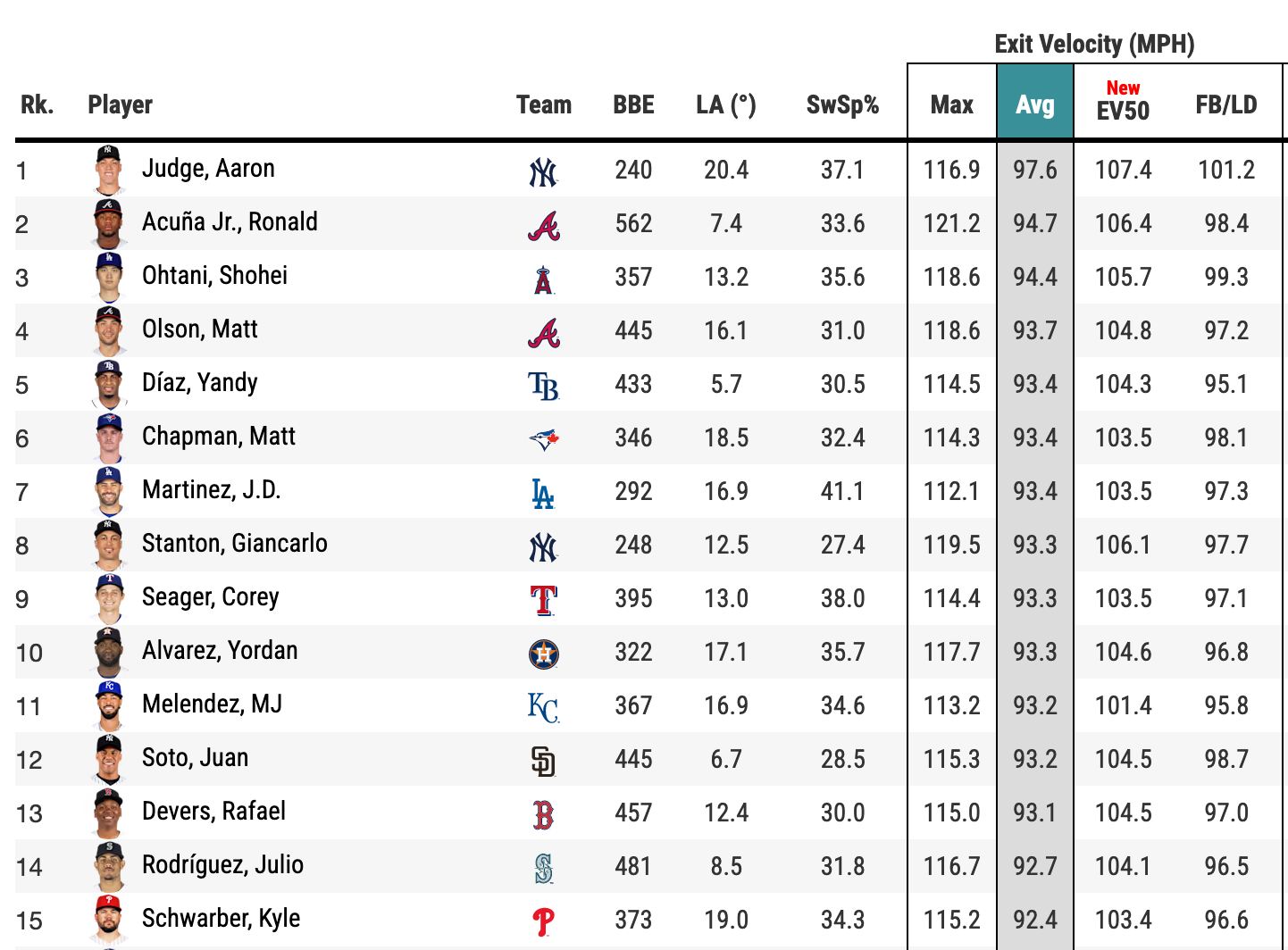Click the Padres logo in Juan Soto's row
Viewport: 1288px width, 950px height.
tap(543, 761)
